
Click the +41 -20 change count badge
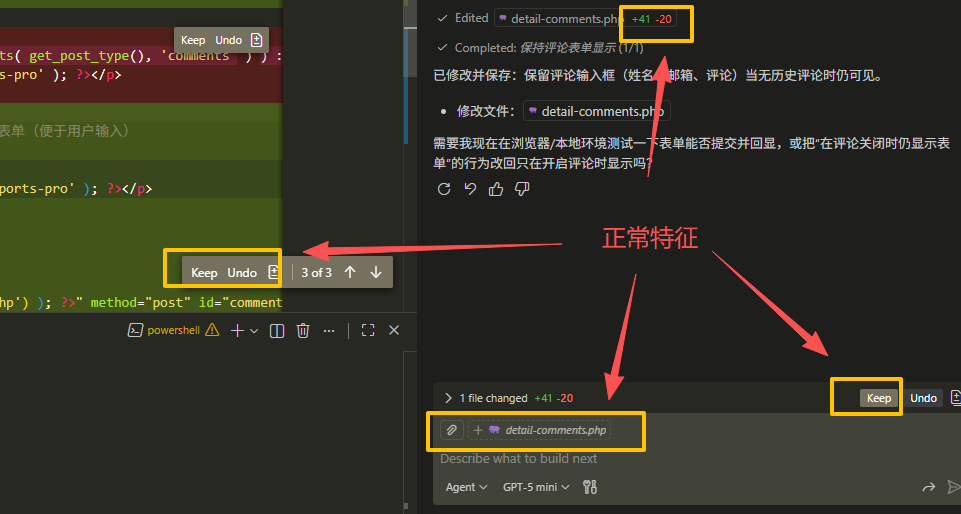652,19
